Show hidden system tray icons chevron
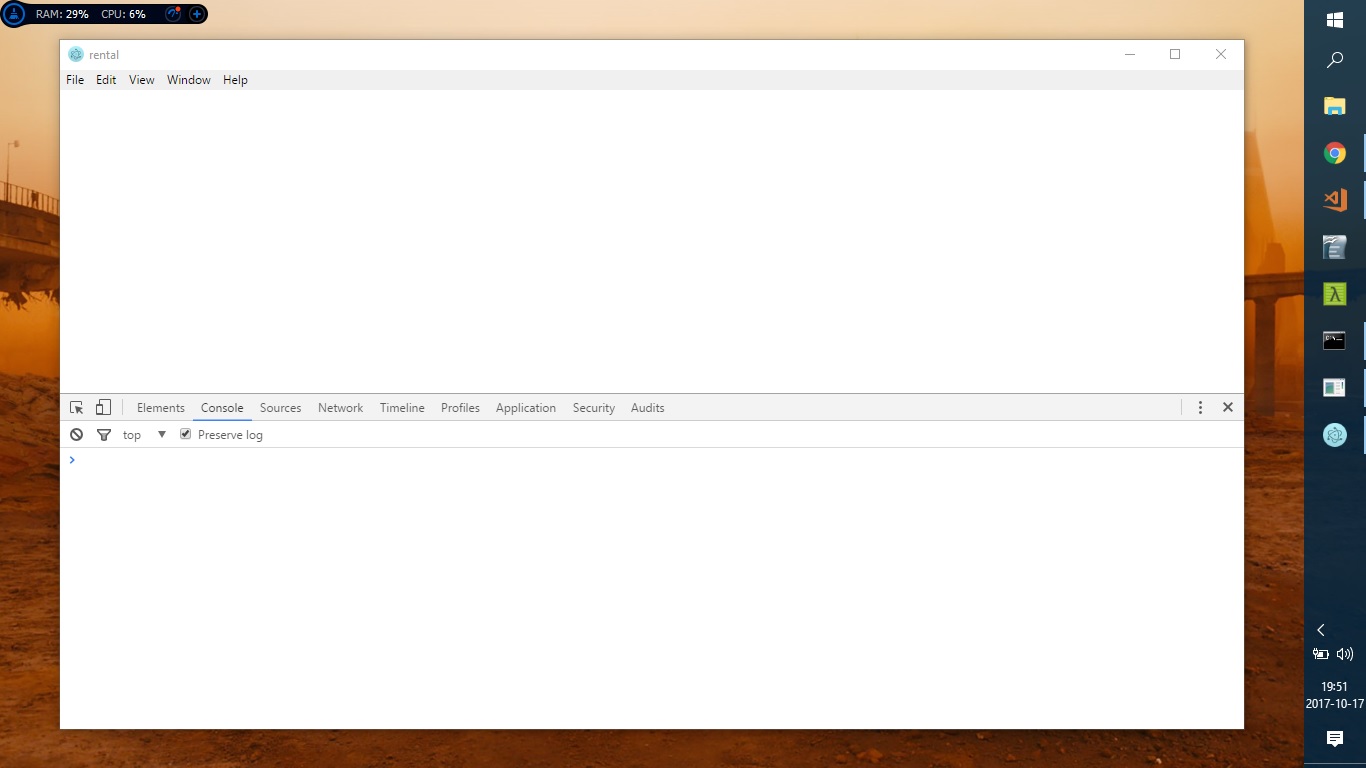The width and height of the screenshot is (1366, 768). coord(1321,630)
